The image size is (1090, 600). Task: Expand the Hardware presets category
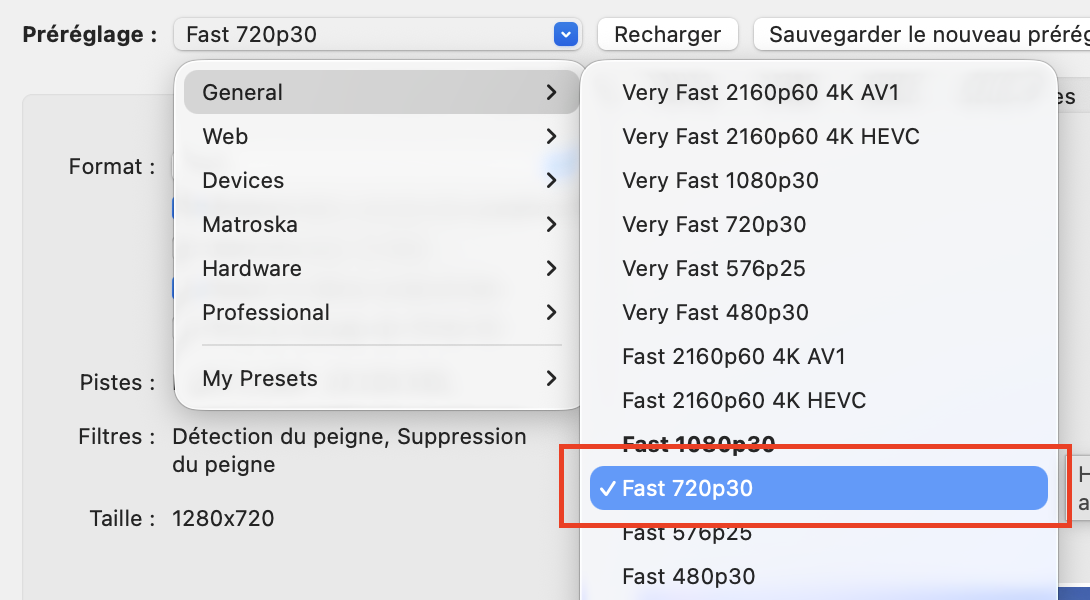pyautogui.click(x=380, y=269)
